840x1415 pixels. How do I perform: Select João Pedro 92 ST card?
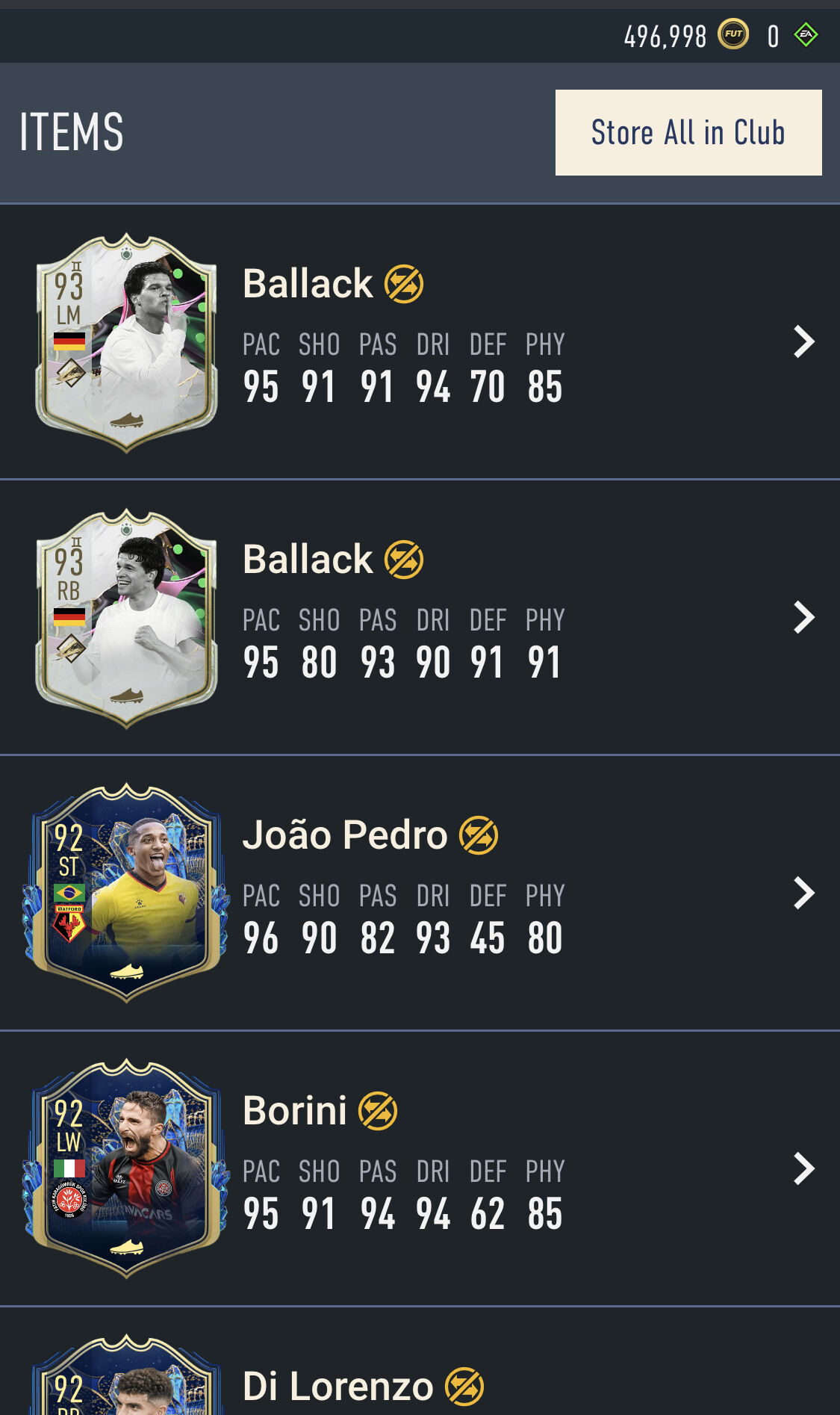[x=126, y=893]
